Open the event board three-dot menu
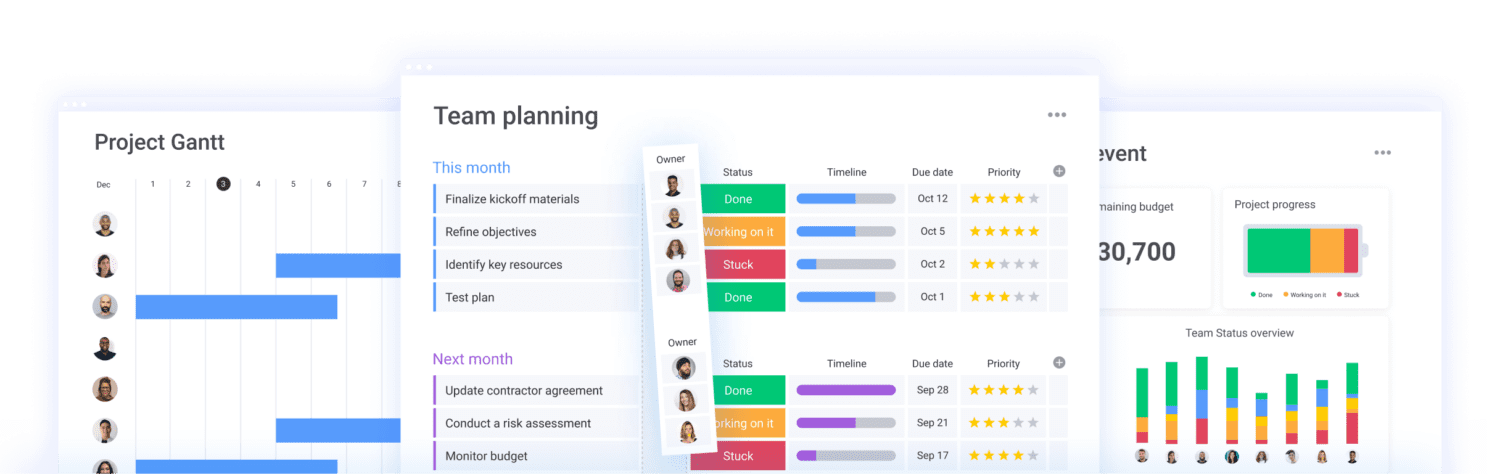 [x=1382, y=153]
